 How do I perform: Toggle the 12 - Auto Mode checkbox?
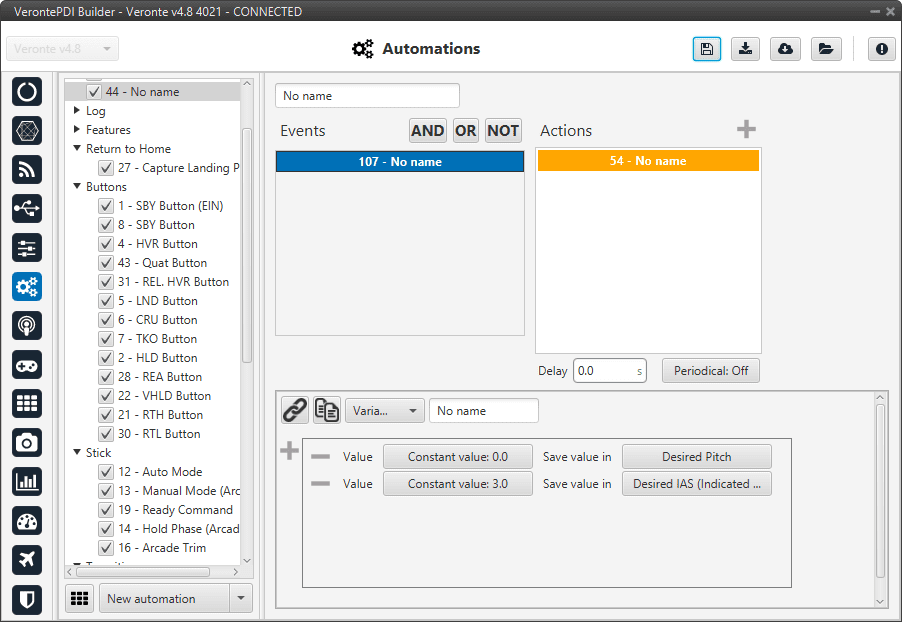point(105,472)
